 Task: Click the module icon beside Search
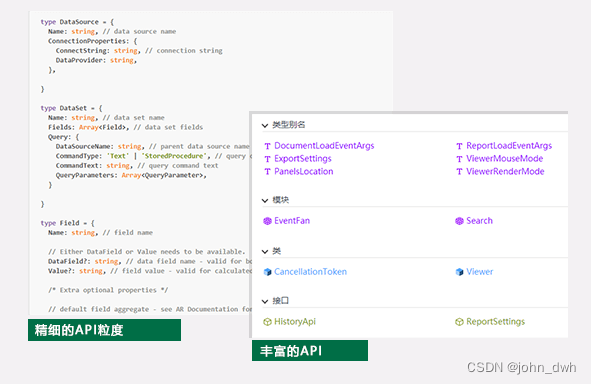click(x=459, y=221)
